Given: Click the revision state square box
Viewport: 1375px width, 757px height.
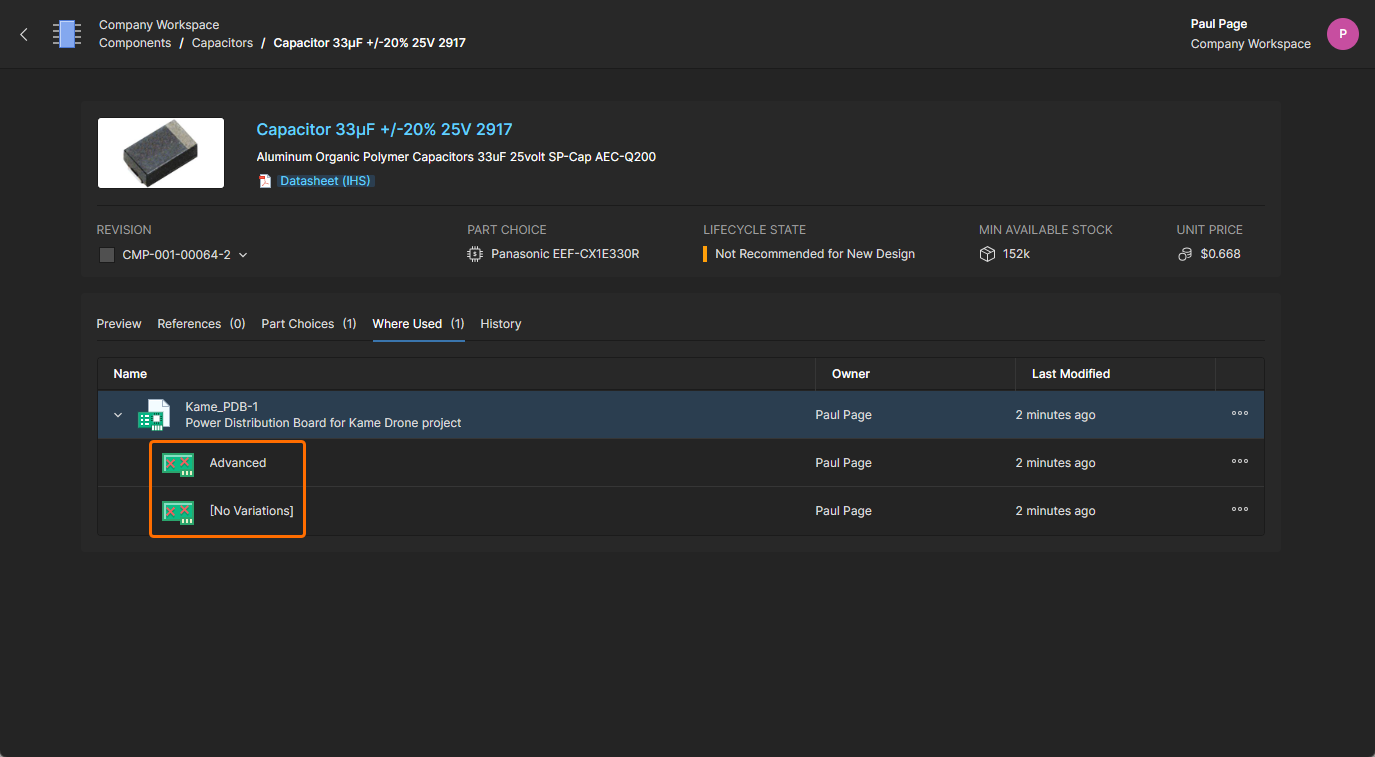Looking at the screenshot, I should [107, 255].
